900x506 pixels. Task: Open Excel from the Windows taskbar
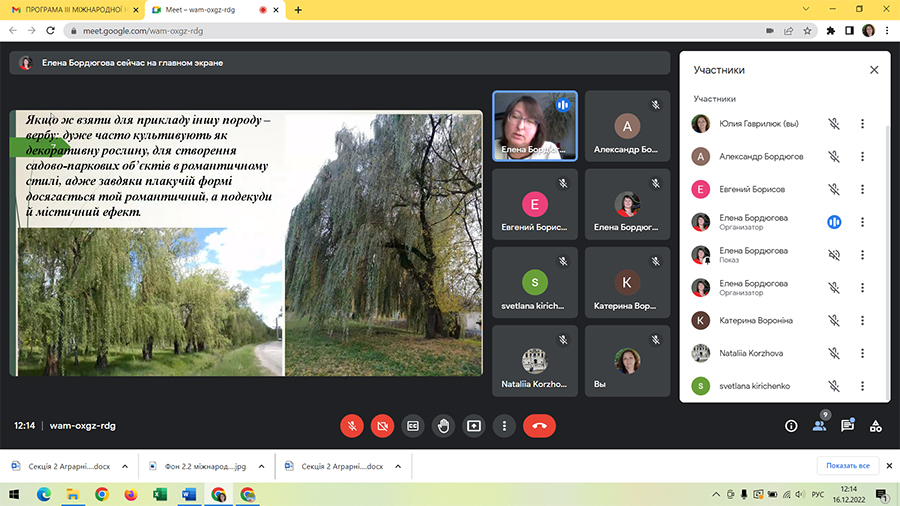tap(160, 494)
